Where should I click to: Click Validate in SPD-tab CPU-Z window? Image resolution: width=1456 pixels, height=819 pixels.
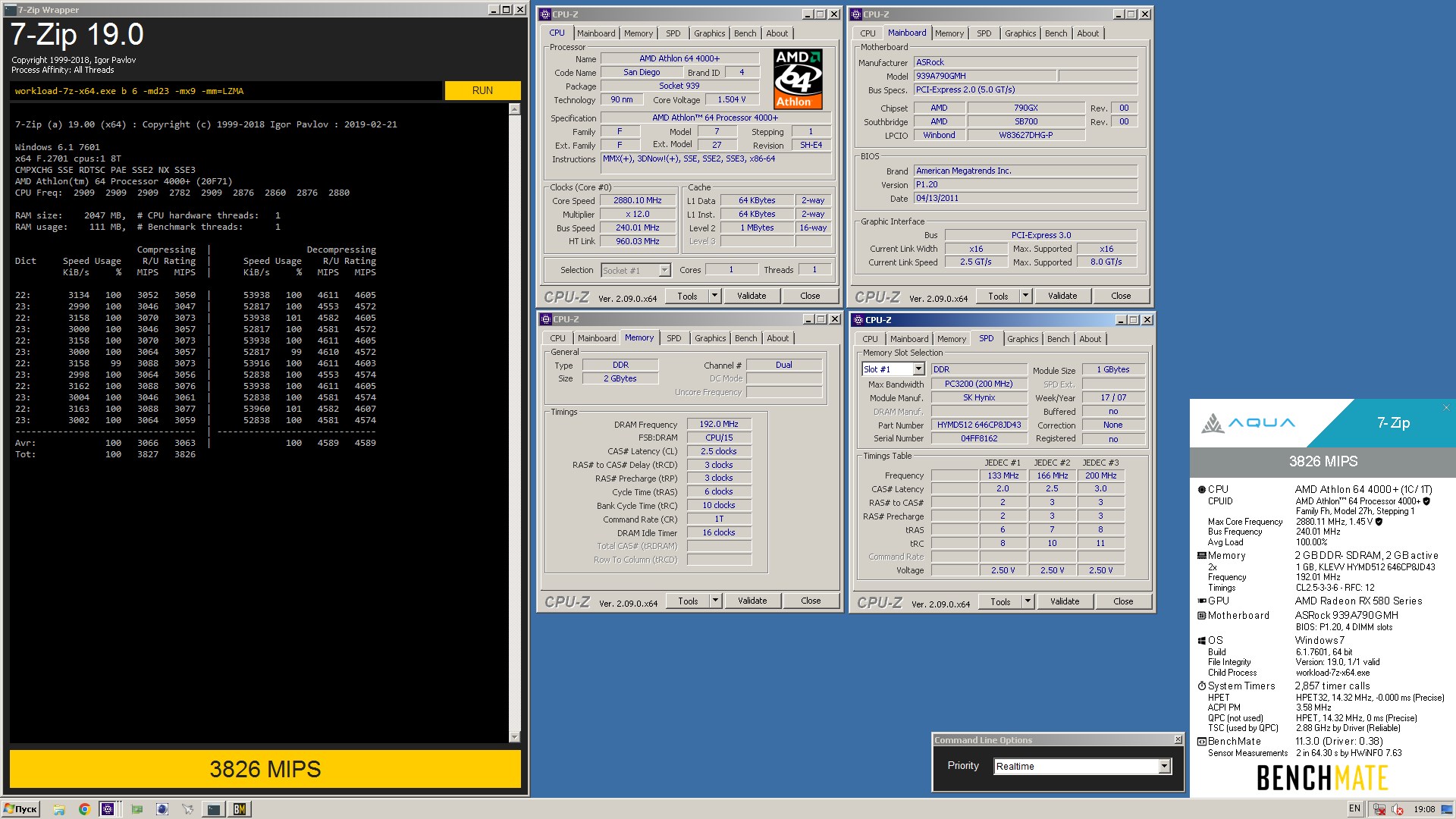[1065, 601]
